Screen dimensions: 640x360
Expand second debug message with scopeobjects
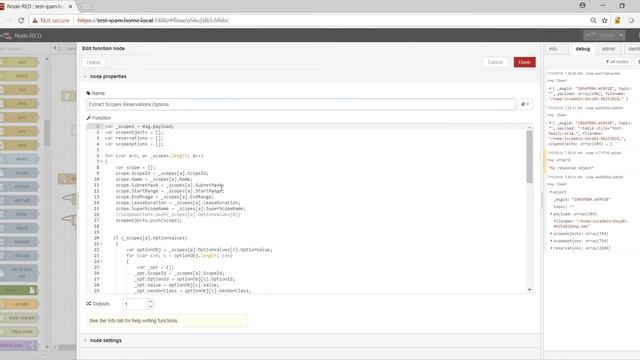pos(550,123)
